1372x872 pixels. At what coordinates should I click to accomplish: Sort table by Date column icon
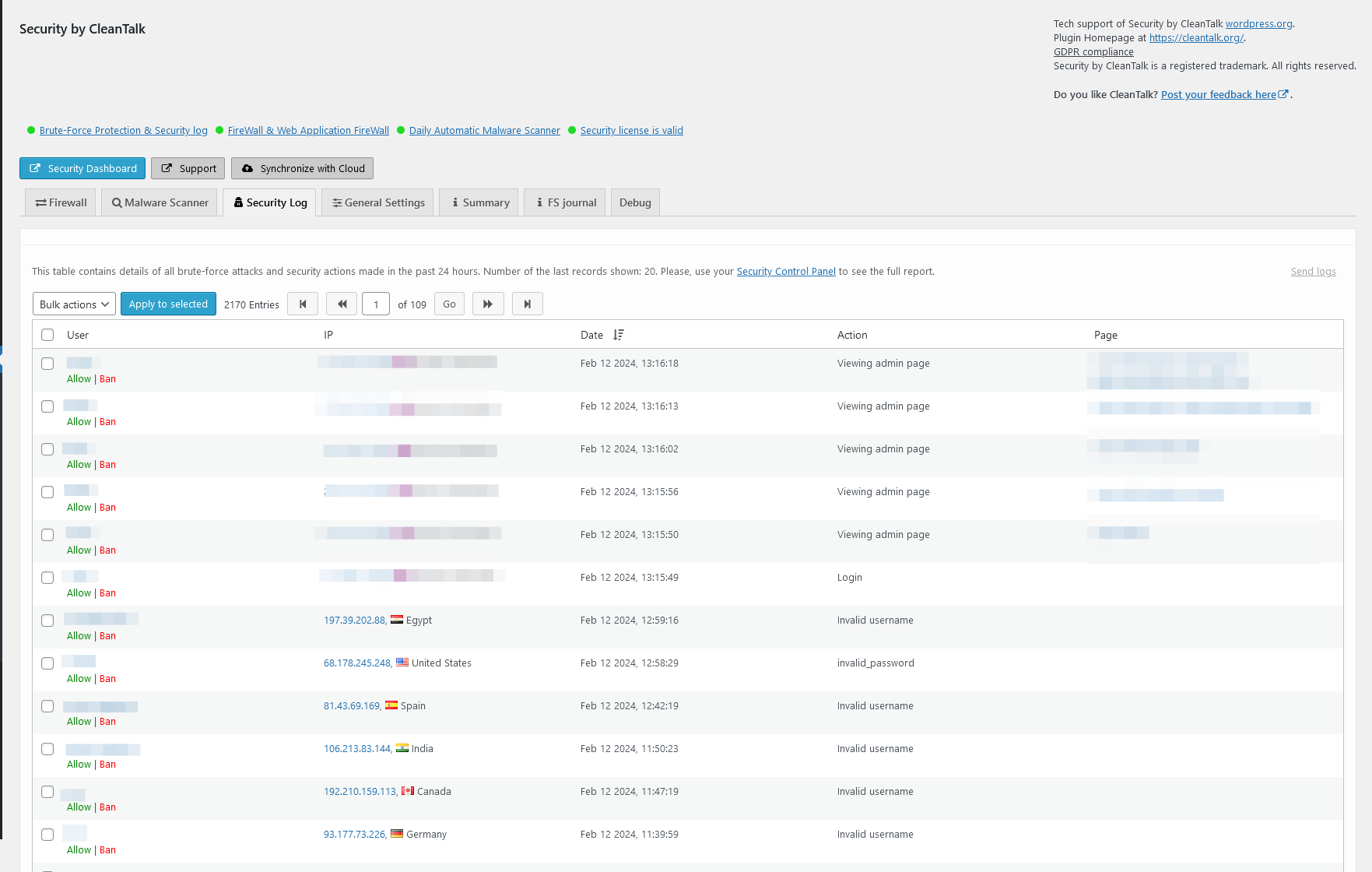pyautogui.click(x=619, y=335)
